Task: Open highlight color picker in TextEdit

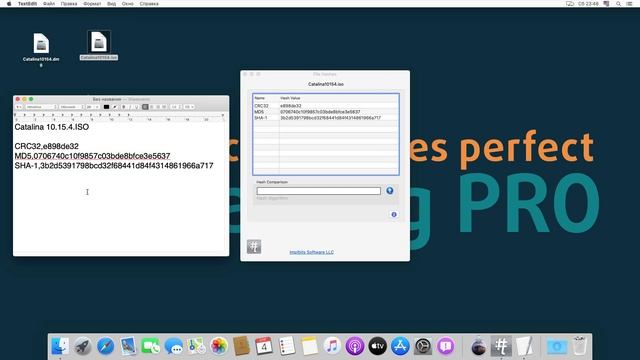Action: click(115, 107)
